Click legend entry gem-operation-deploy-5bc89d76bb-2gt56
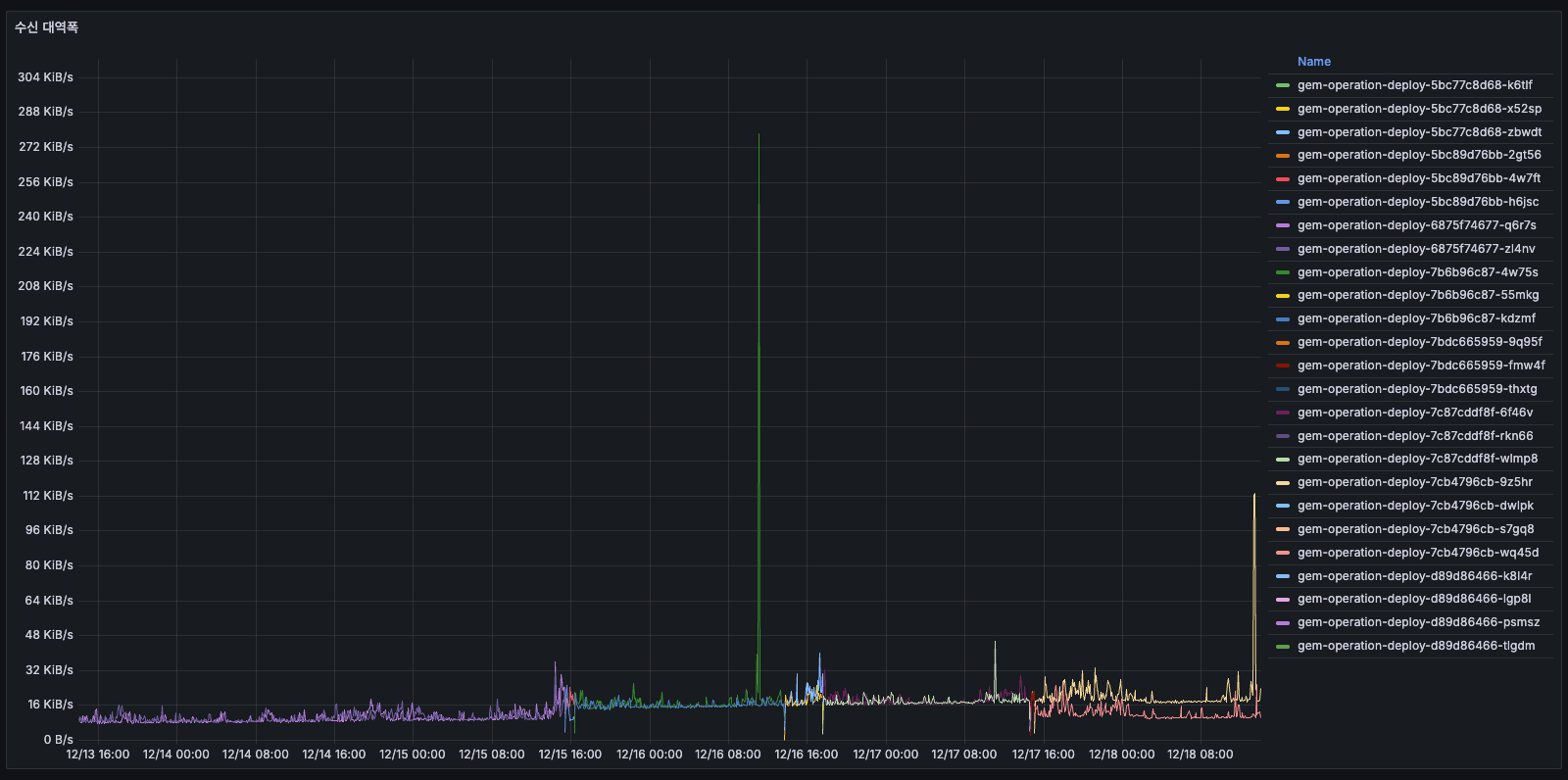This screenshot has height=780, width=1568. pyautogui.click(x=1419, y=155)
